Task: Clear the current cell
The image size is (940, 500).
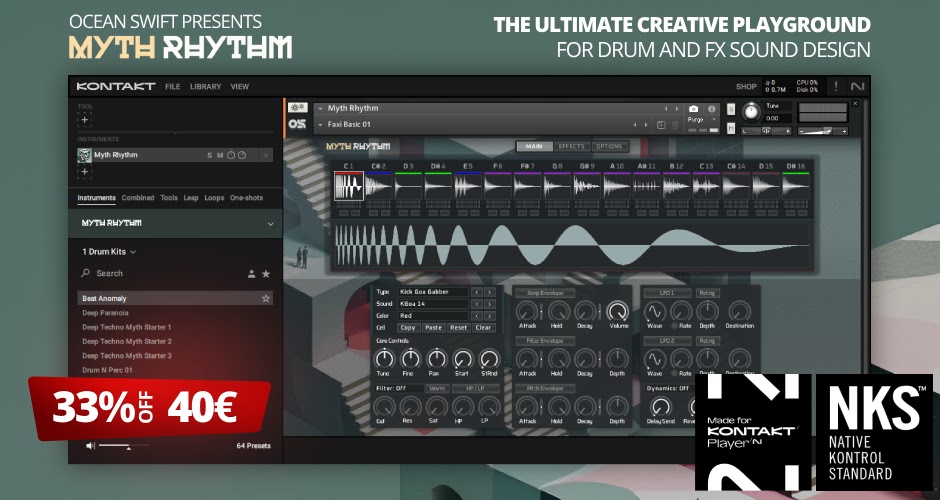Action: pyautogui.click(x=483, y=328)
